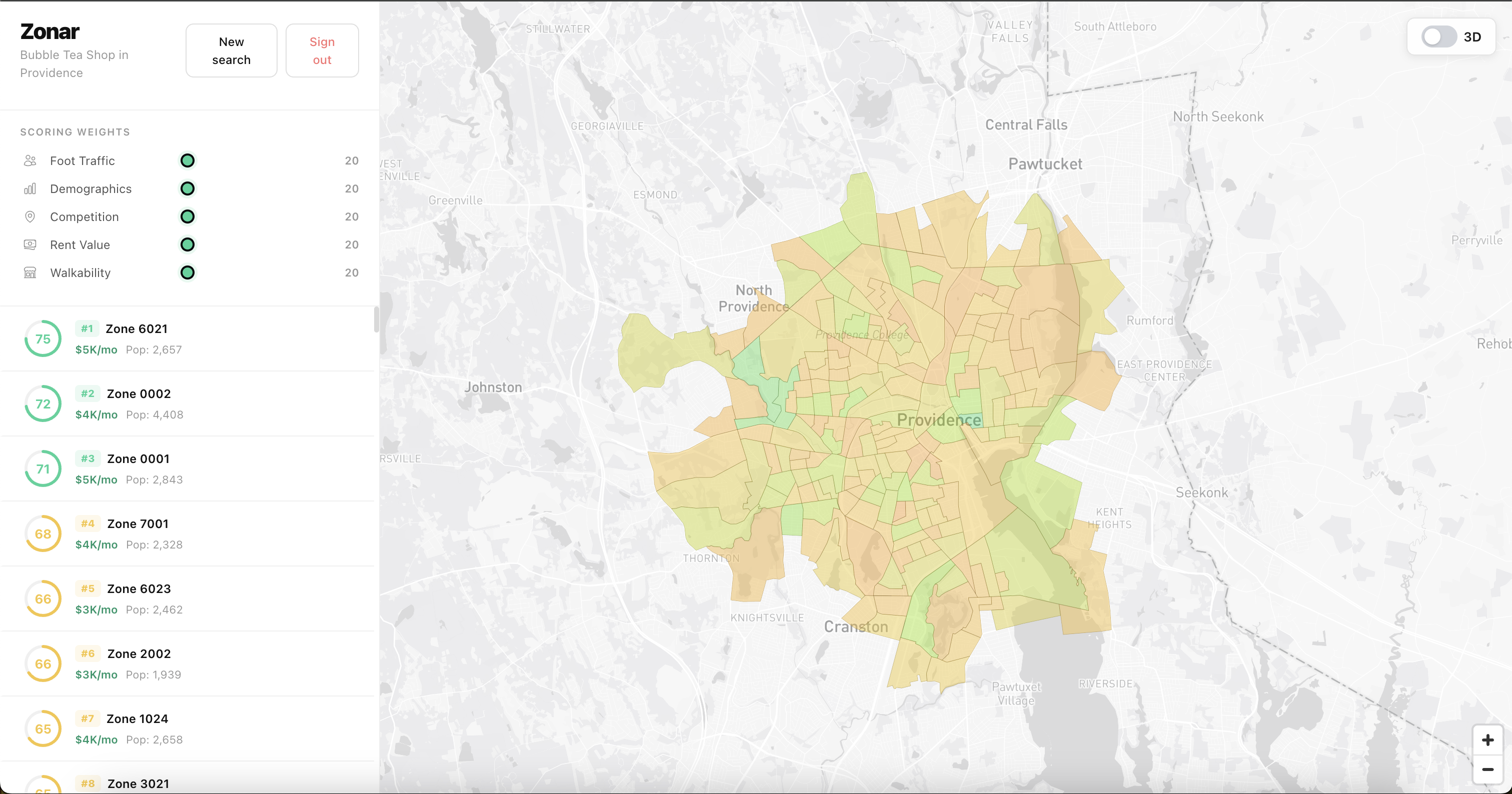The width and height of the screenshot is (1512, 794).
Task: Start a New search
Action: point(231,50)
